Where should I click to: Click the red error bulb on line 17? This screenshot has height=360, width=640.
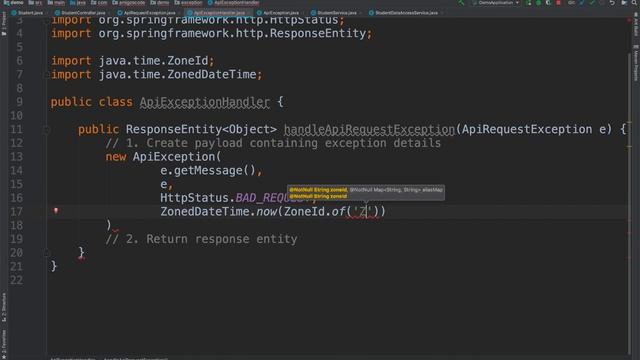click(56, 211)
